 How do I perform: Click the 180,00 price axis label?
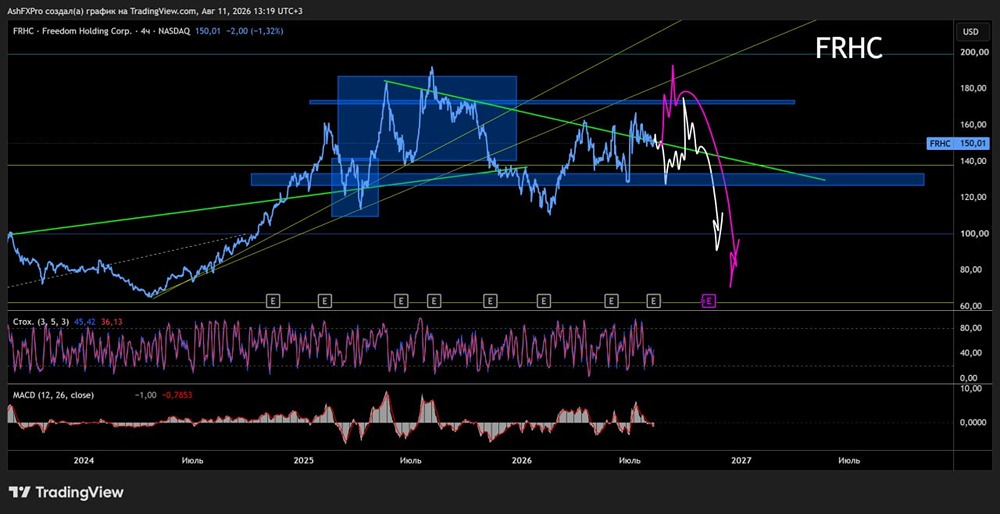coord(975,89)
